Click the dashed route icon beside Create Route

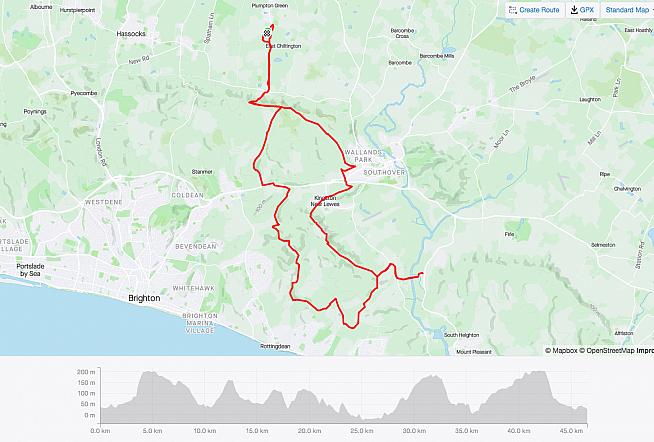pos(513,10)
